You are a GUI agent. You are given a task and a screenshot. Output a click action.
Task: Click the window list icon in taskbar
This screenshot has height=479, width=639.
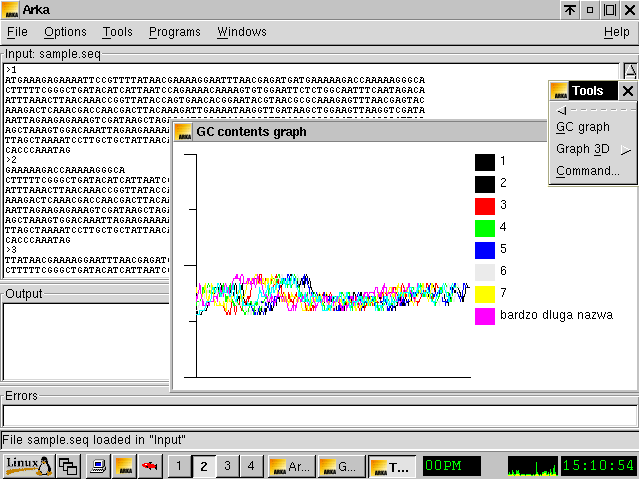68,466
